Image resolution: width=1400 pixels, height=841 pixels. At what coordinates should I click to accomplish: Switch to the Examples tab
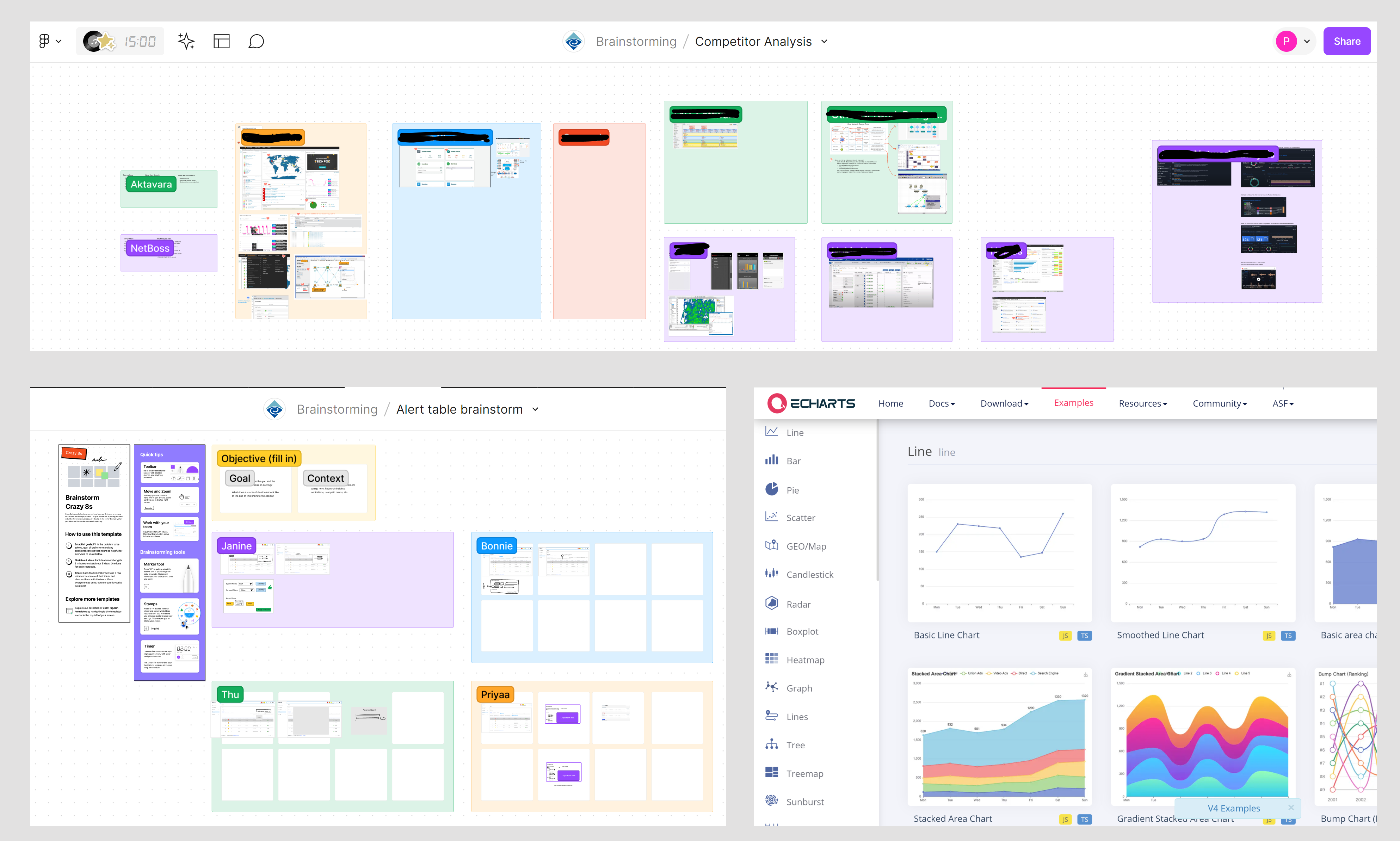click(1074, 403)
